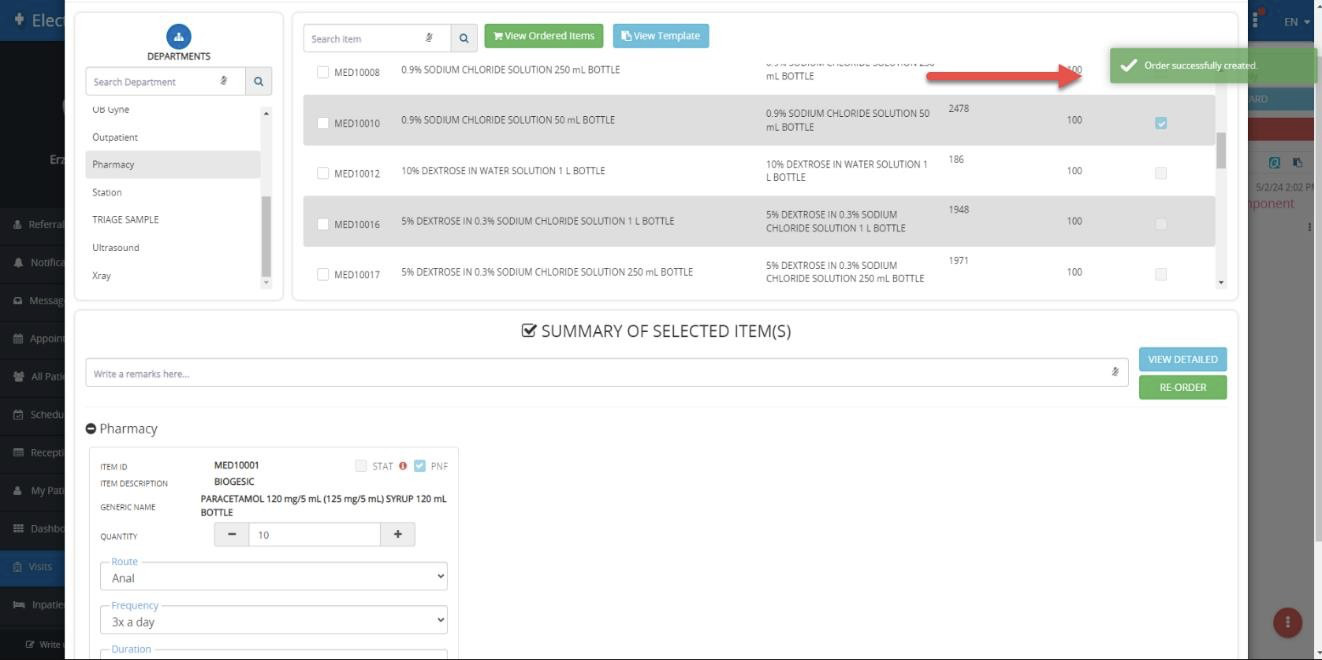Click the View Ordered Items button

544,36
